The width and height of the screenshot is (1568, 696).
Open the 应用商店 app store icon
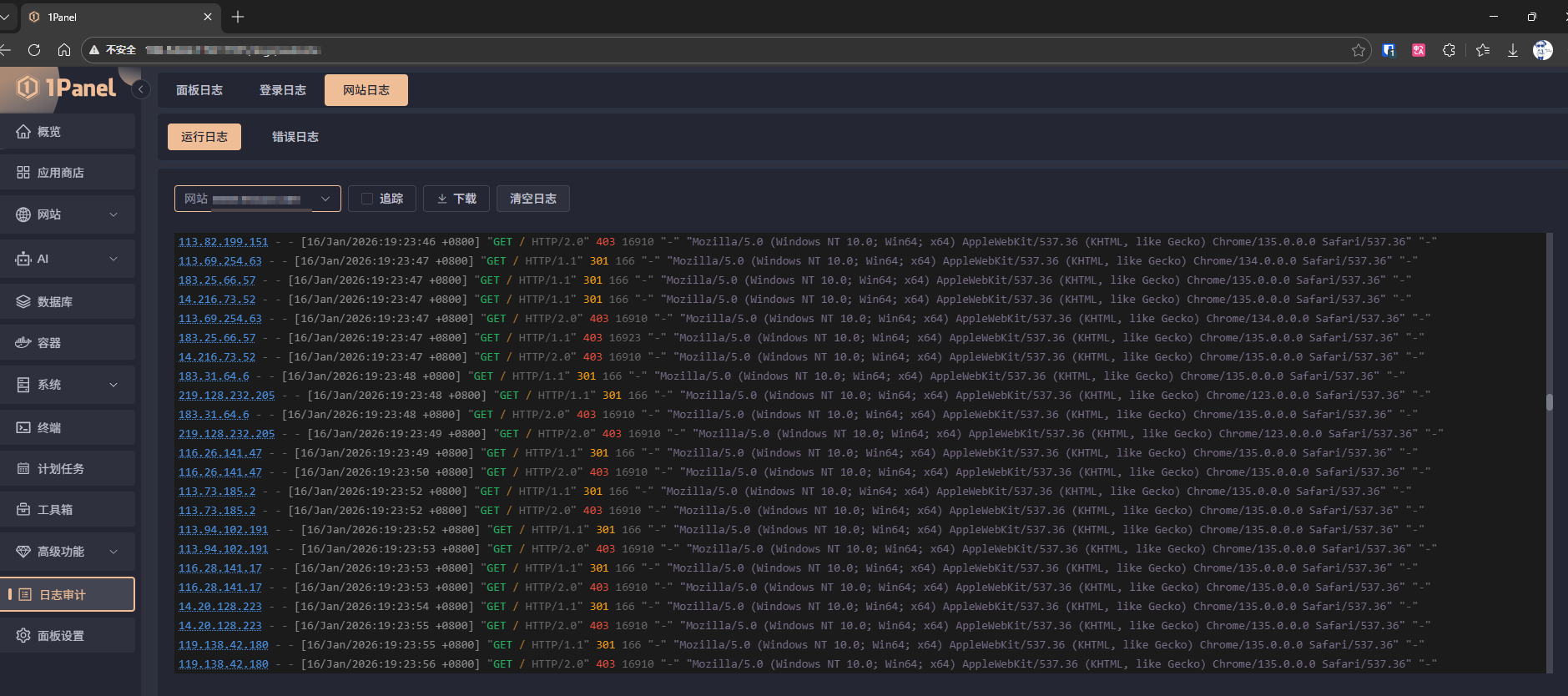23,173
